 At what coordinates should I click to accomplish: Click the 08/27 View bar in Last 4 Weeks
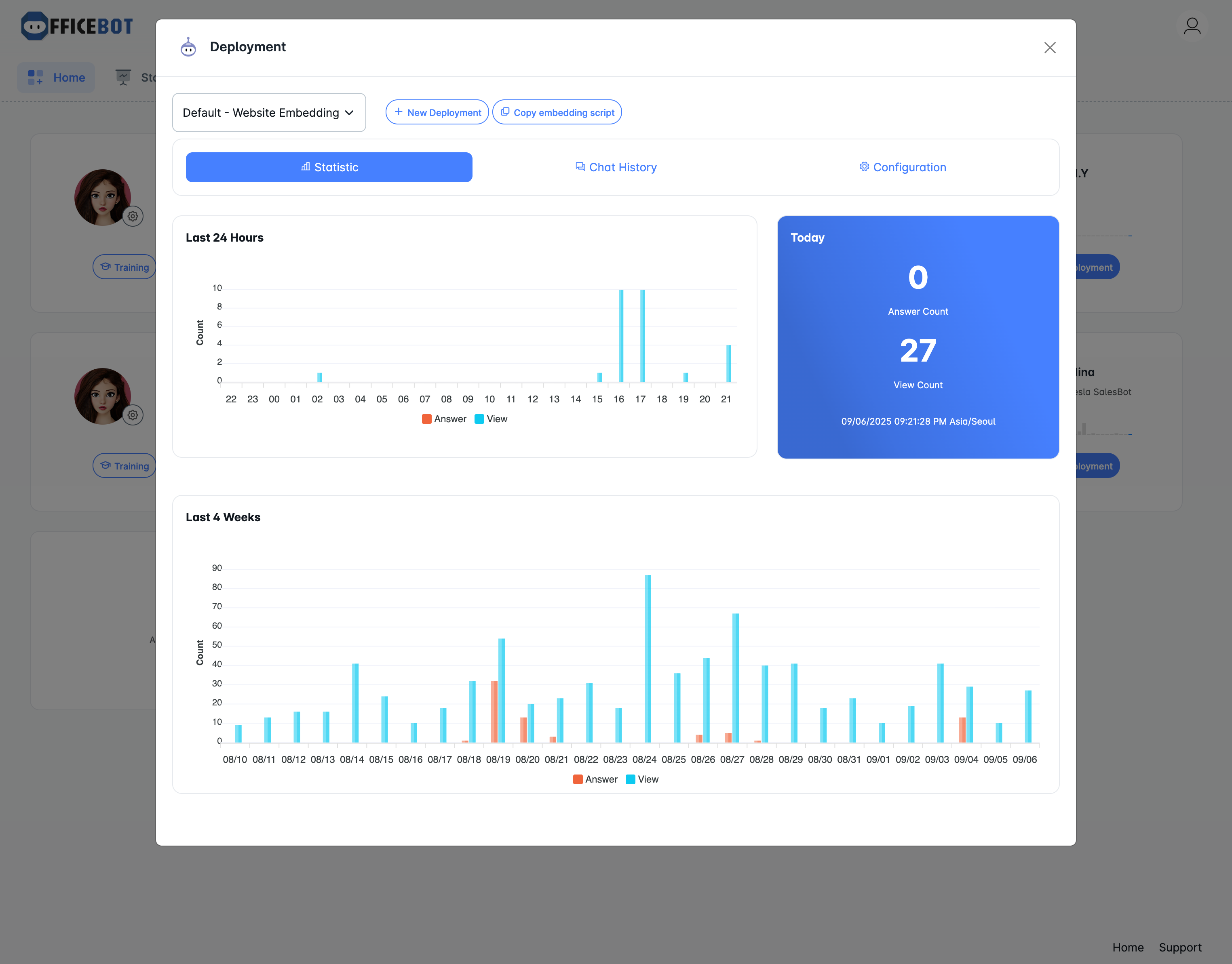point(736,678)
